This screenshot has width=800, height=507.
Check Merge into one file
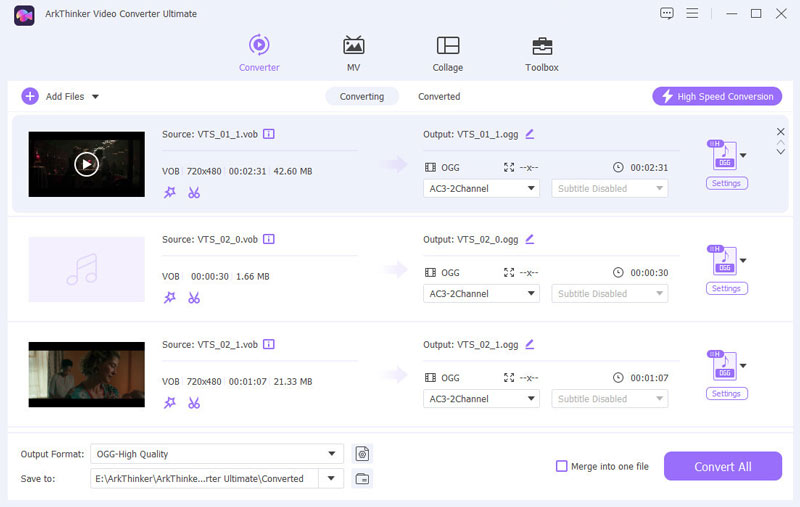point(561,466)
